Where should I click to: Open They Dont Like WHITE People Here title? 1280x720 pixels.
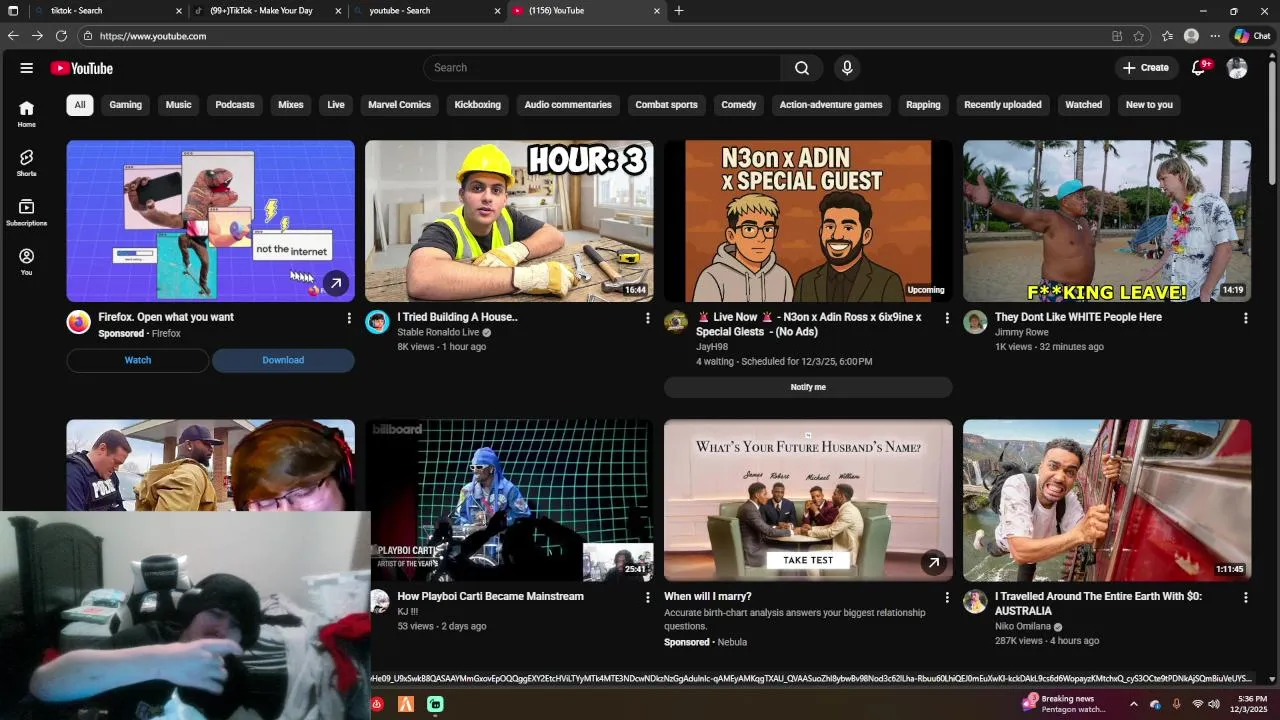[x=1078, y=317]
